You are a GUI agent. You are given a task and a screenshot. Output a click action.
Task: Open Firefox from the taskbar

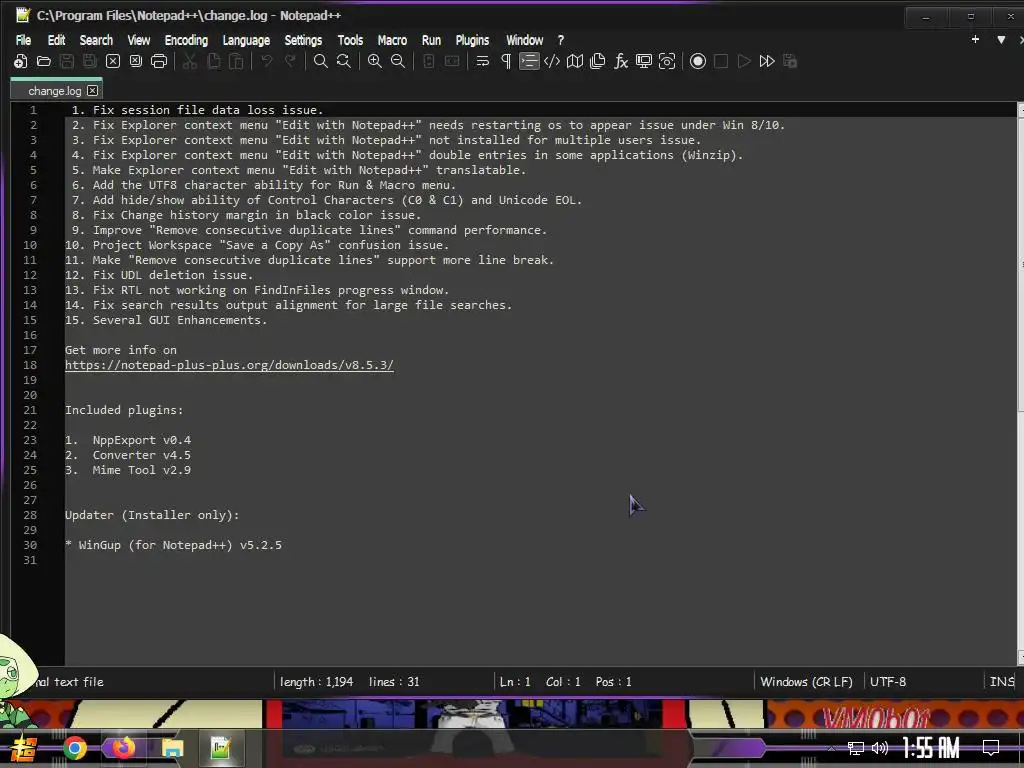pyautogui.click(x=123, y=748)
